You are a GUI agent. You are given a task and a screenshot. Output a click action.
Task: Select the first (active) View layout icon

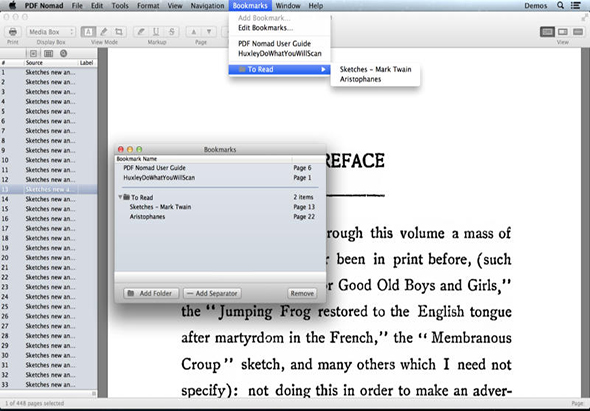click(x=547, y=32)
